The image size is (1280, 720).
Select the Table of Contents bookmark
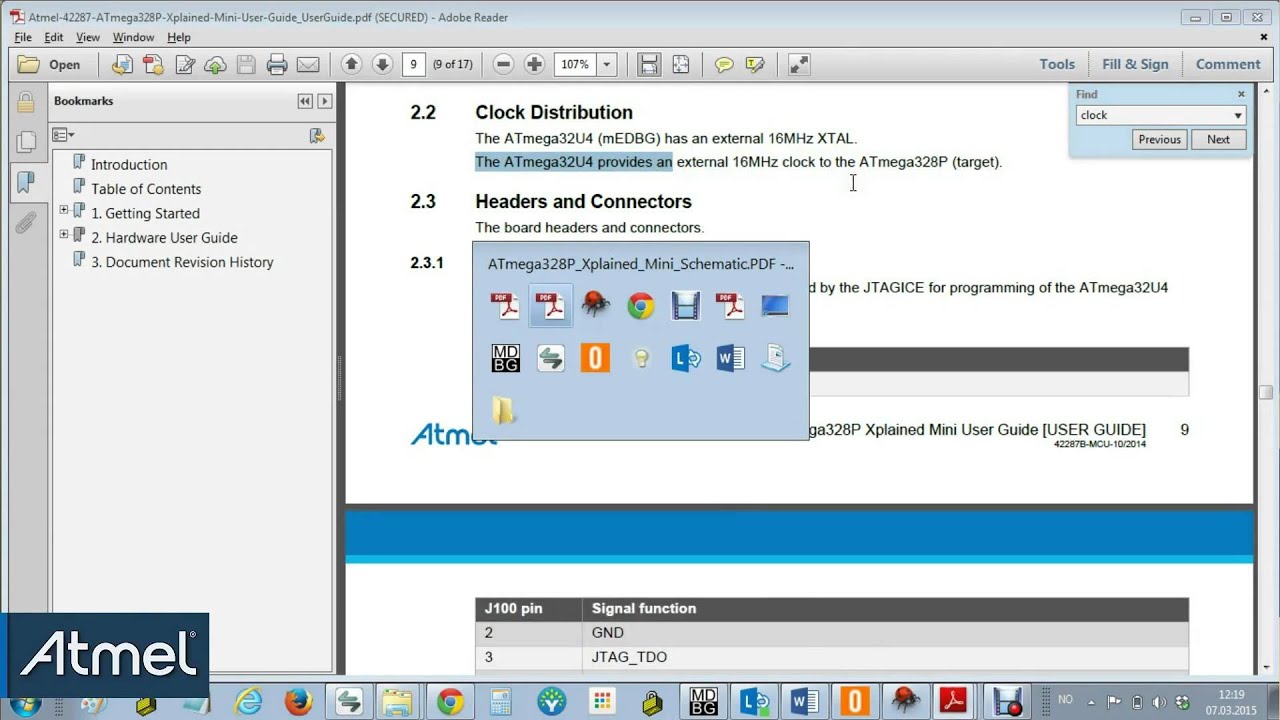146,189
